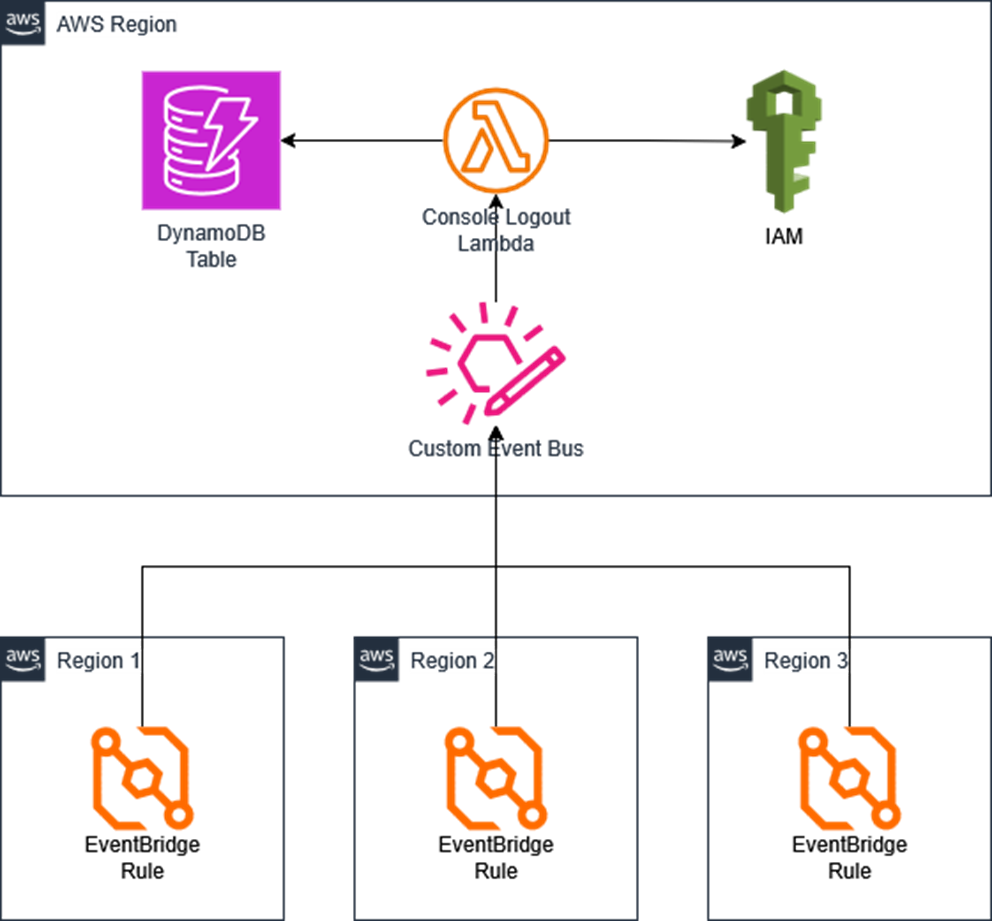Click the EventBridge Rule icon in Region 2
992x921 pixels.
point(496,778)
